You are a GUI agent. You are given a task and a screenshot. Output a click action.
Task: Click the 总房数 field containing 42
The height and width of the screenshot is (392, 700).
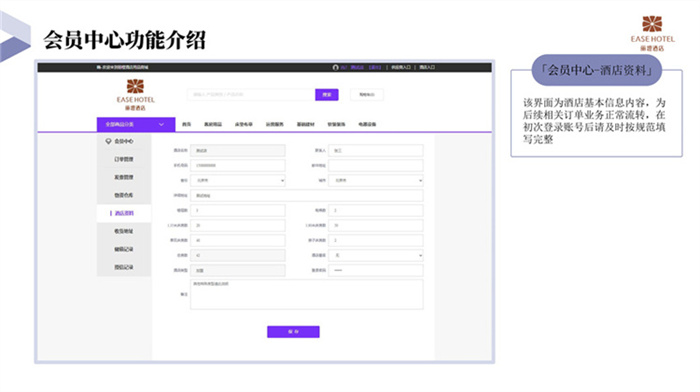[x=238, y=255]
